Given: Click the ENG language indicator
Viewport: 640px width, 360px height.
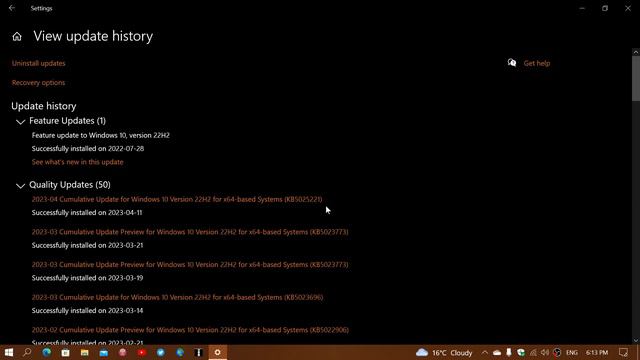Looking at the screenshot, I should (x=572, y=352).
